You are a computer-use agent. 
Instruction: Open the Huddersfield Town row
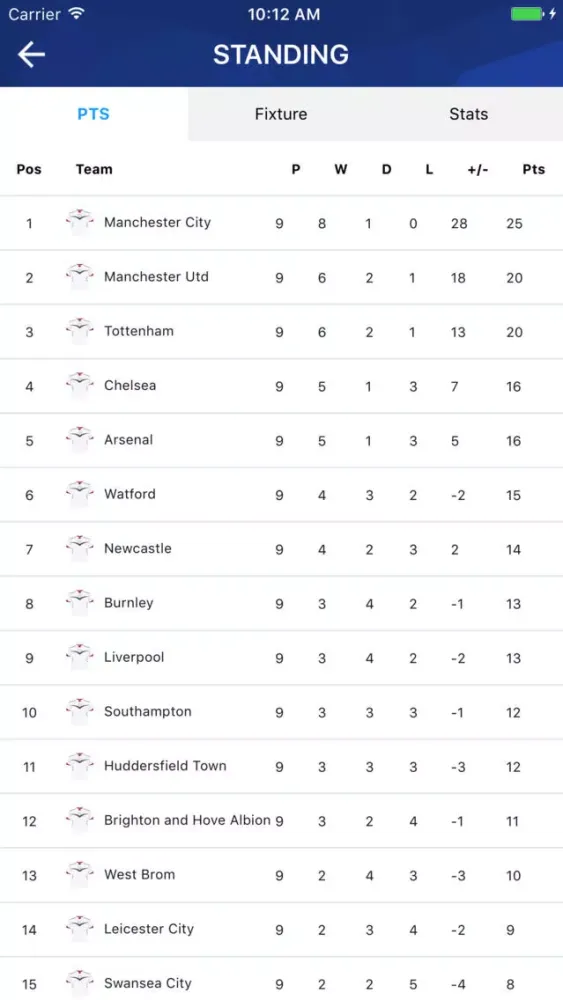point(281,767)
